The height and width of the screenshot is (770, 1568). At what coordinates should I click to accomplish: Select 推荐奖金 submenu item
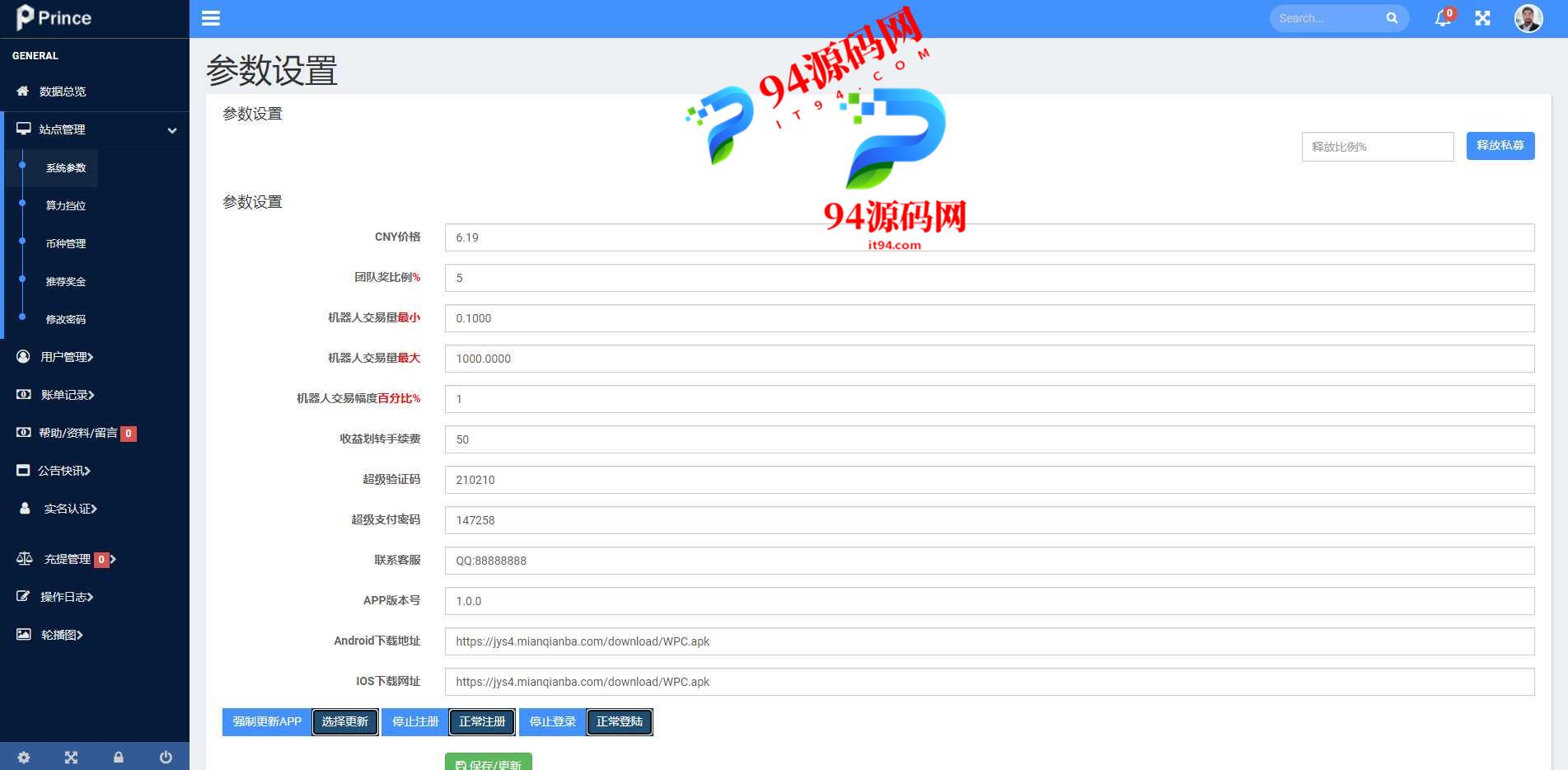tap(66, 281)
